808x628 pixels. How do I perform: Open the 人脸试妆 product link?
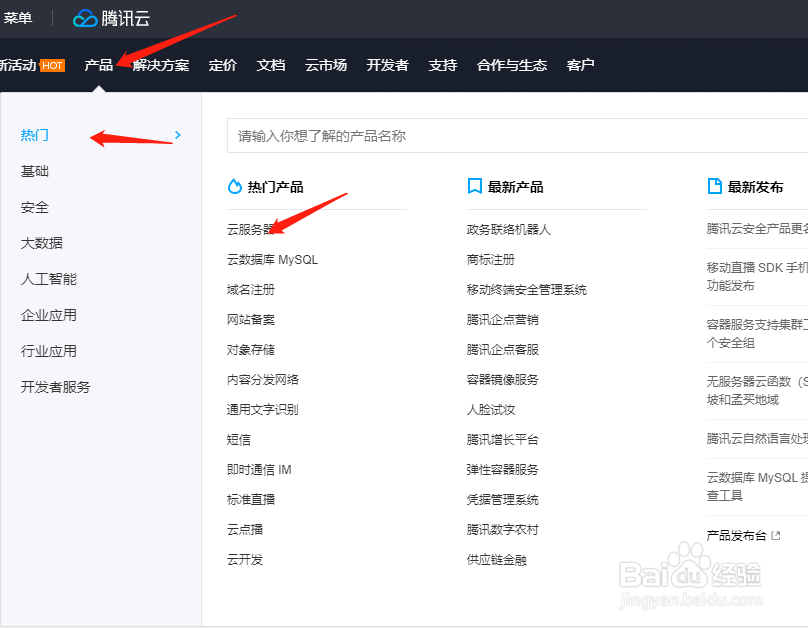(491, 410)
